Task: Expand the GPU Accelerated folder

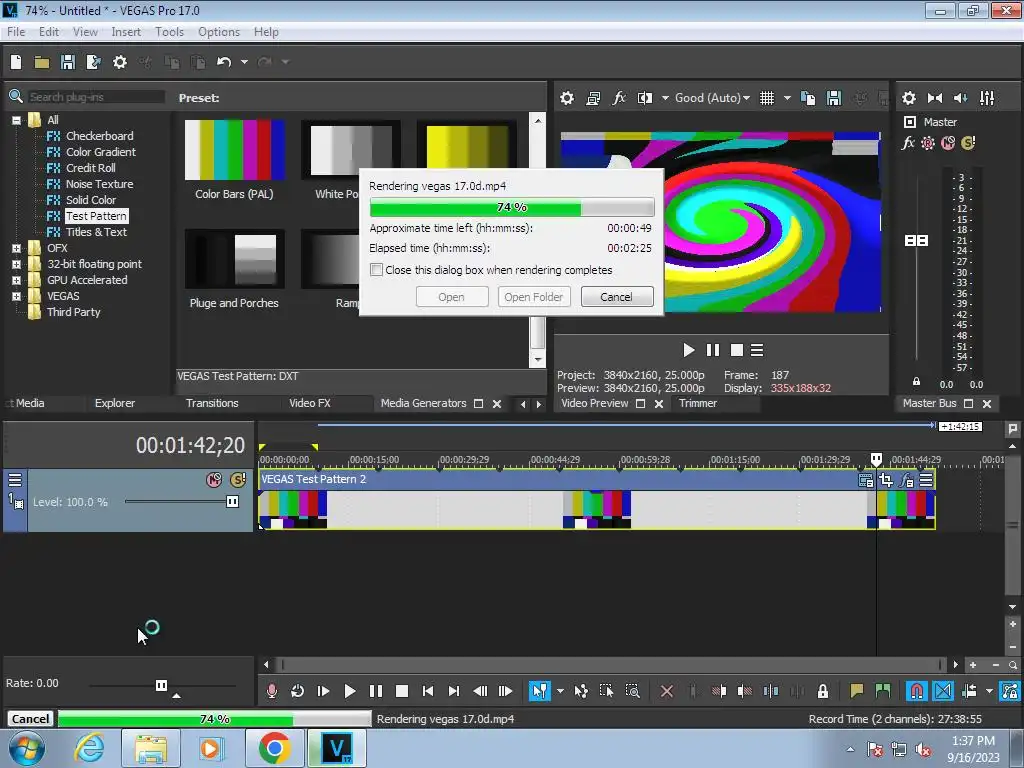Action: coord(16,280)
